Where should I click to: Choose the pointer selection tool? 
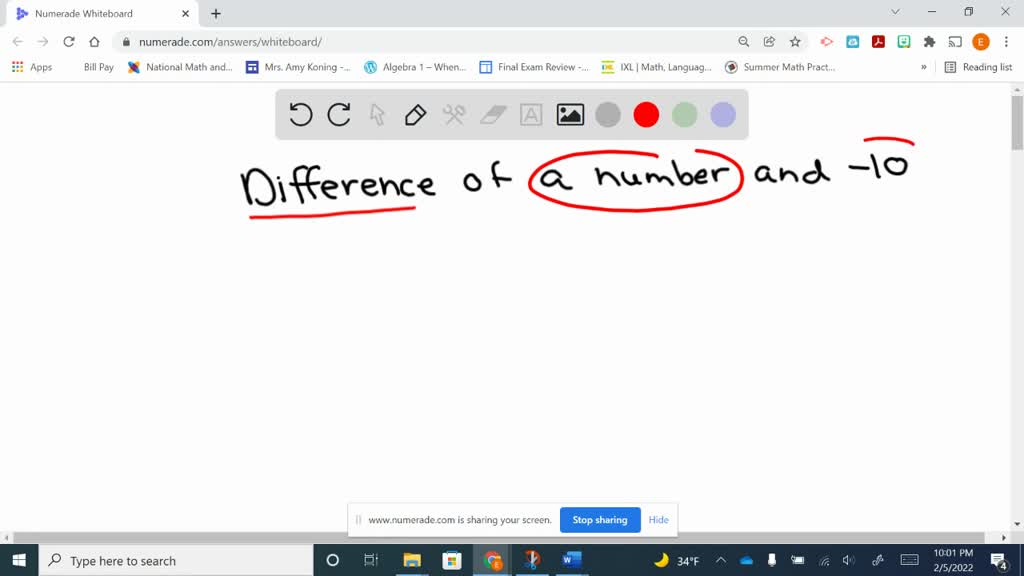click(x=377, y=114)
